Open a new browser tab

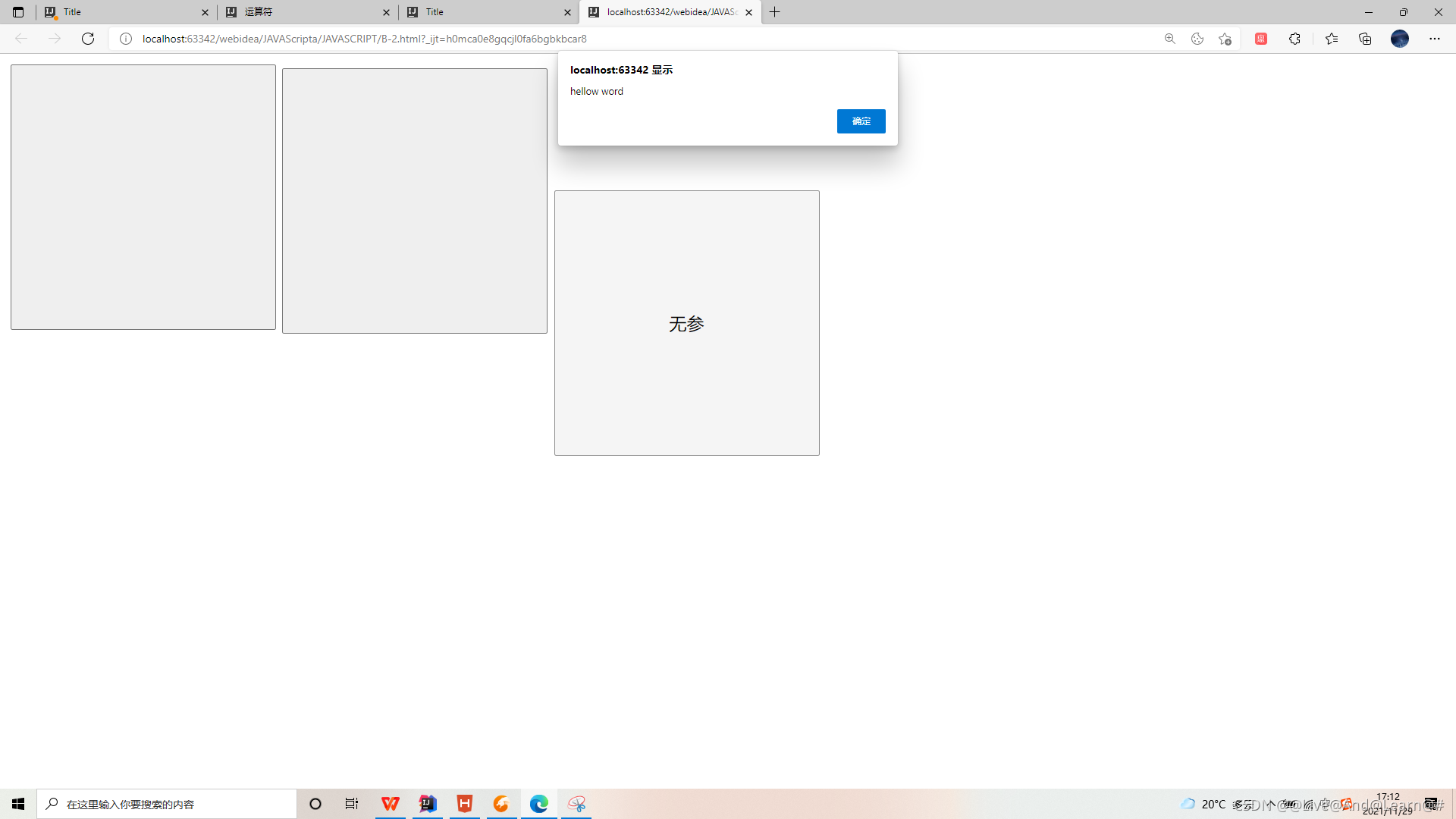tap(774, 12)
